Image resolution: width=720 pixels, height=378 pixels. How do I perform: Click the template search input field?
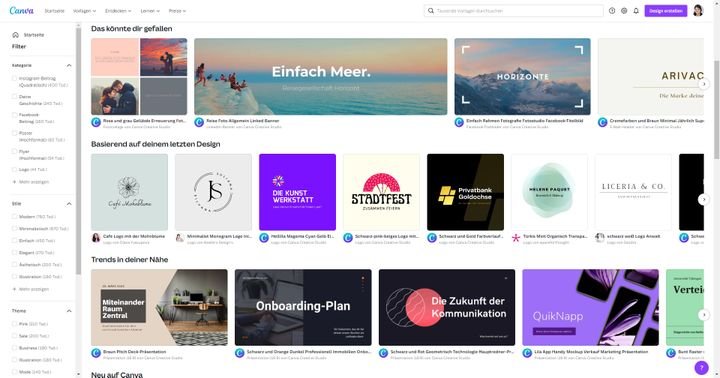pyautogui.click(x=513, y=11)
